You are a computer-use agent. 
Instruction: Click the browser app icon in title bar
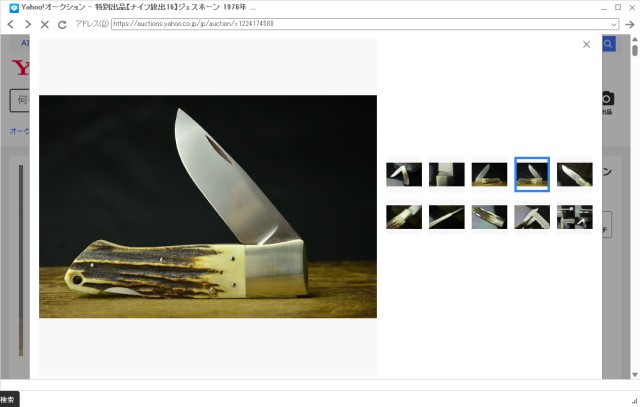click(x=14, y=8)
